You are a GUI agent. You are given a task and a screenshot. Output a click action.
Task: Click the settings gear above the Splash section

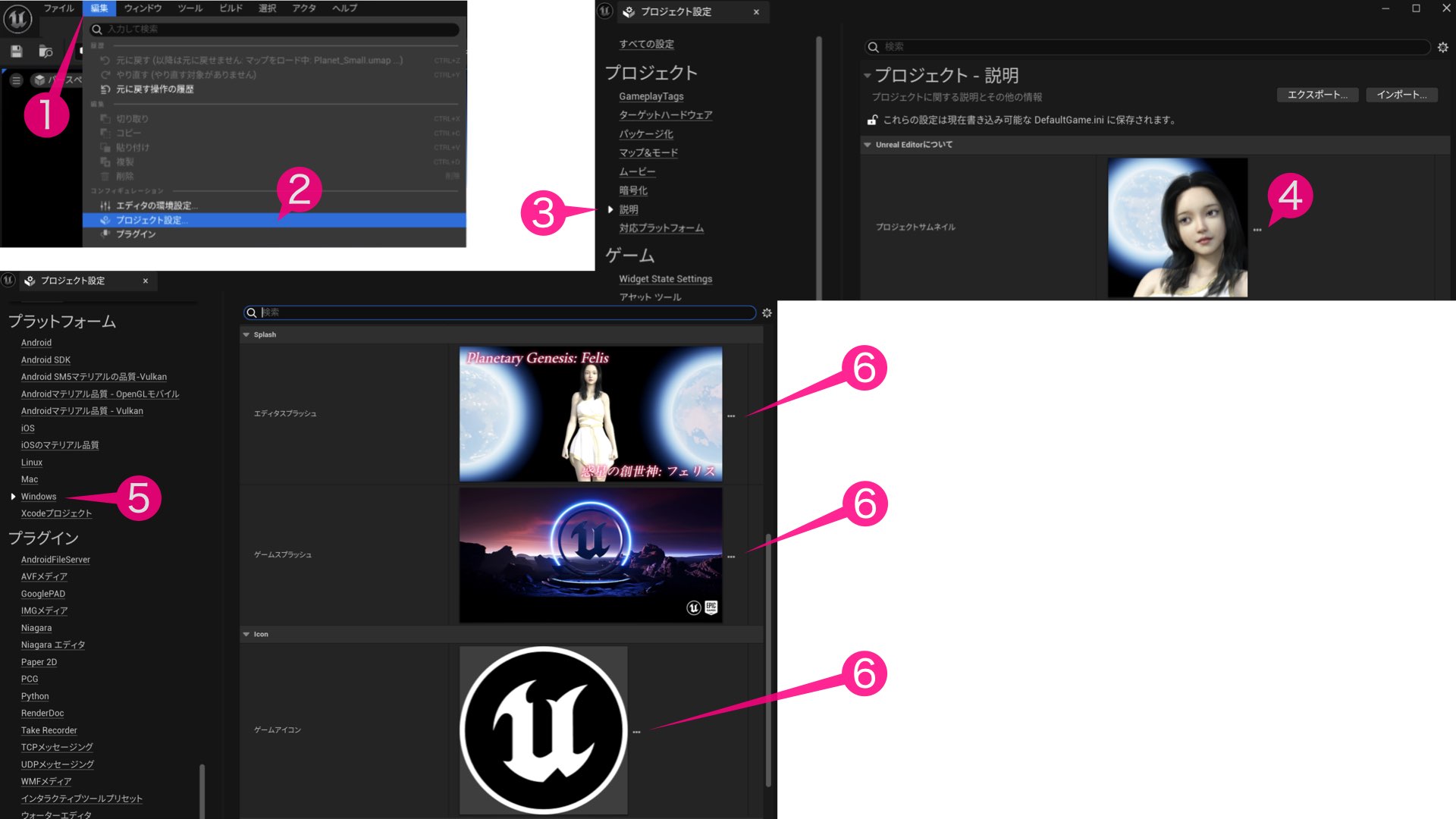tap(767, 312)
